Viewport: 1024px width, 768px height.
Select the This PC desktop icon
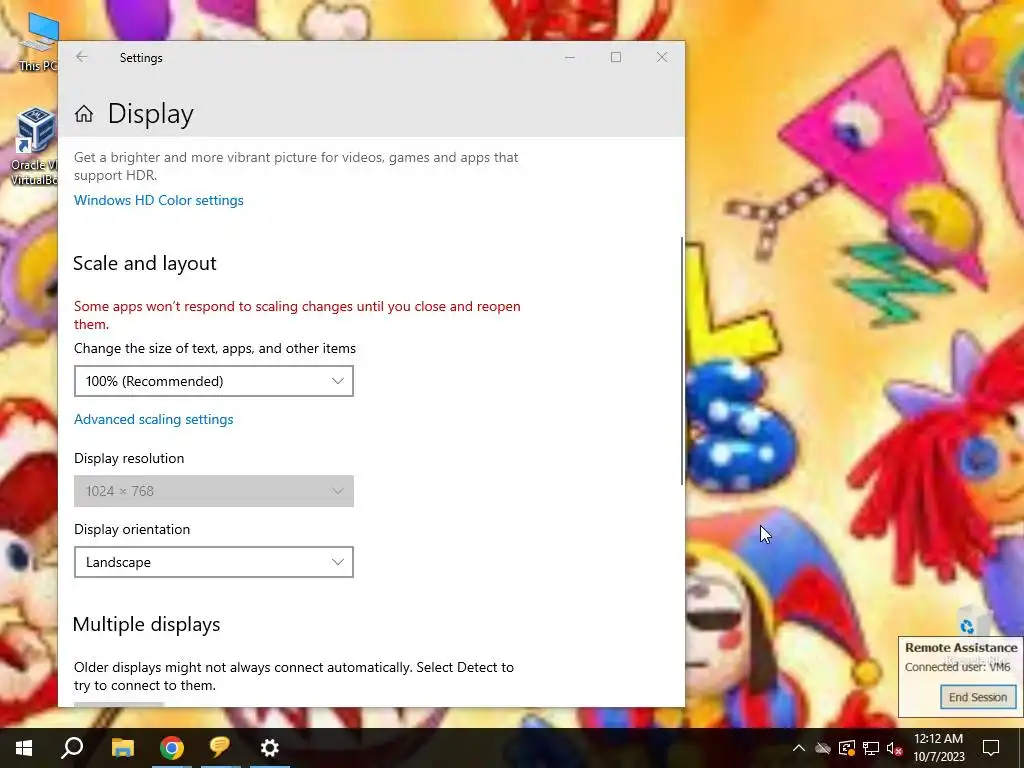coord(38,42)
